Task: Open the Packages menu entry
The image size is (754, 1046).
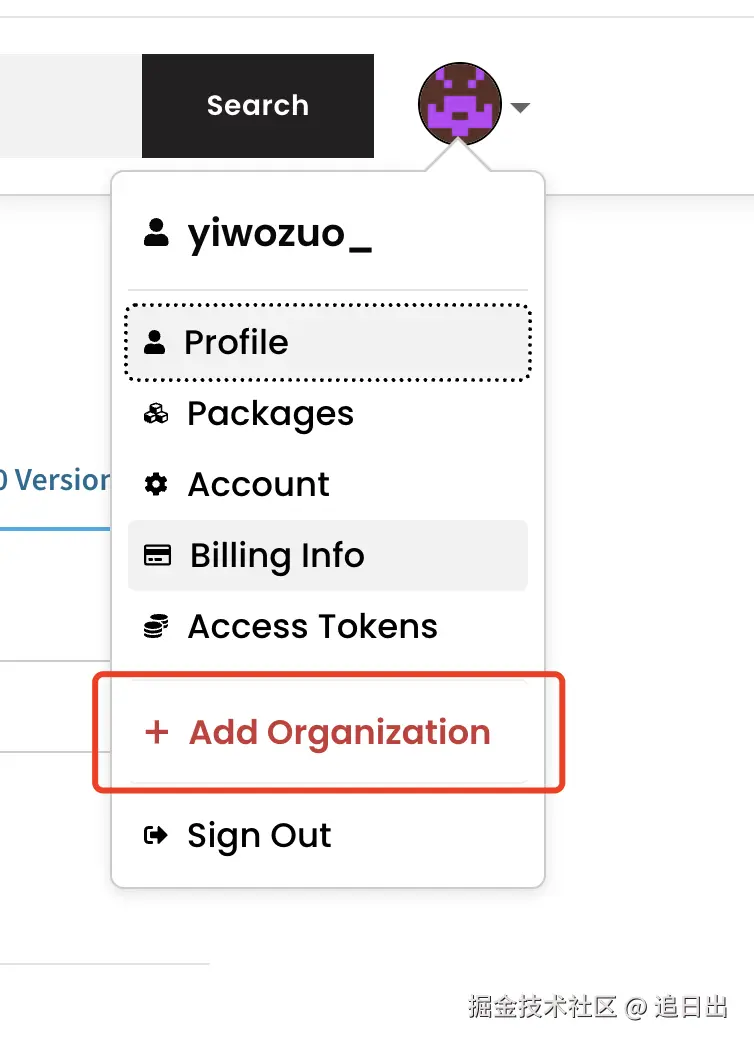Action: (270, 414)
